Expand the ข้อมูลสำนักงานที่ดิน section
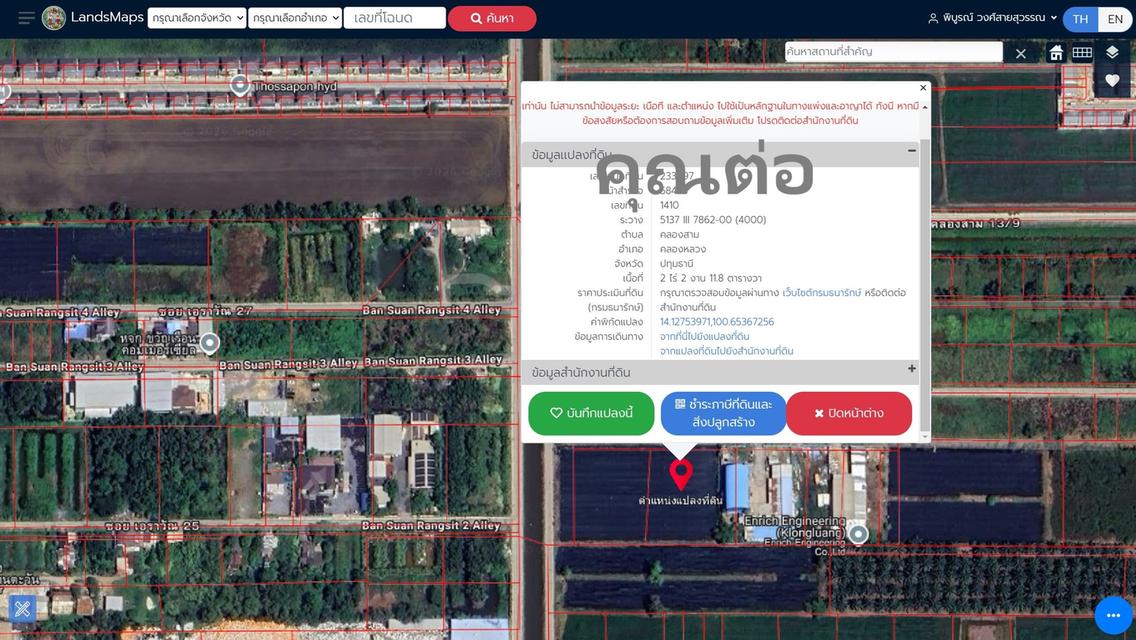1136x640 pixels. click(911, 369)
